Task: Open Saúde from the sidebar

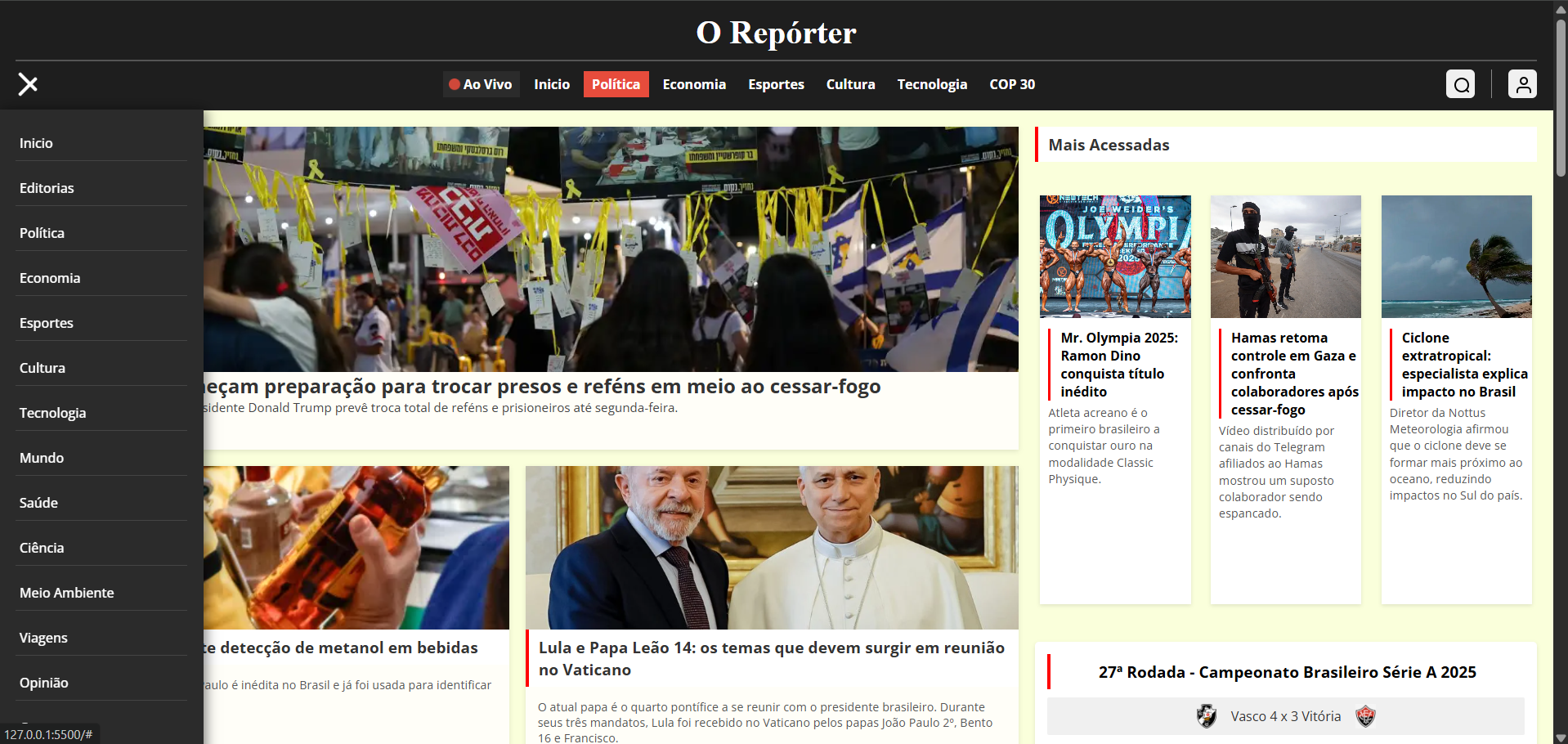Action: [x=38, y=502]
